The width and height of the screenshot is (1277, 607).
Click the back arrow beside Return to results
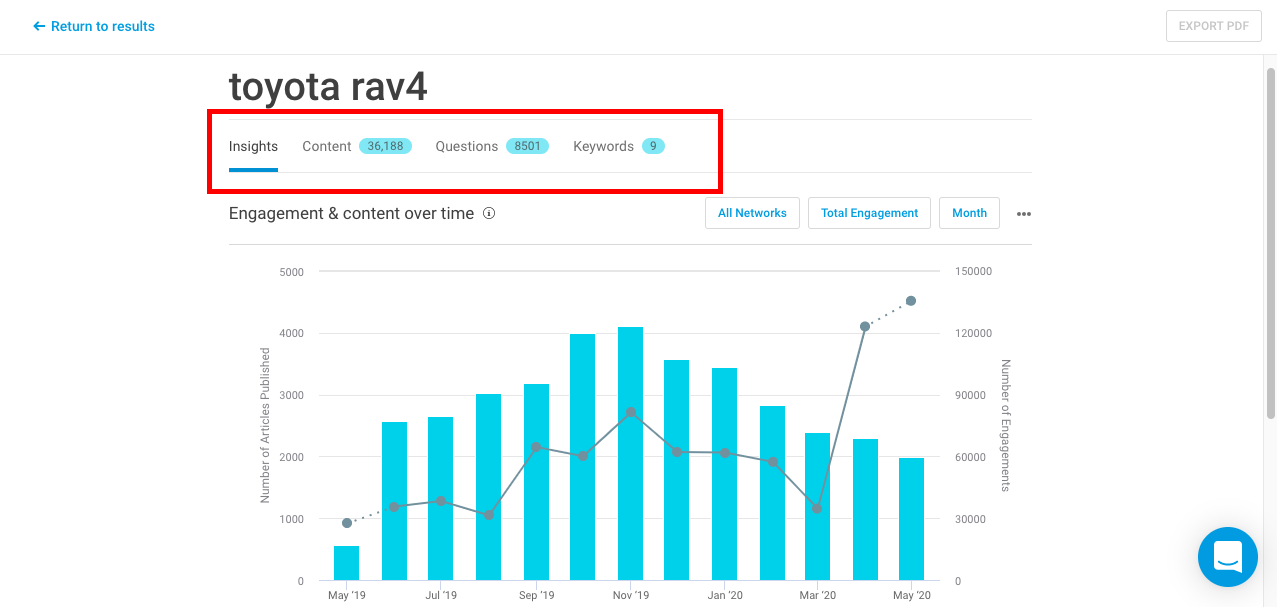(39, 26)
